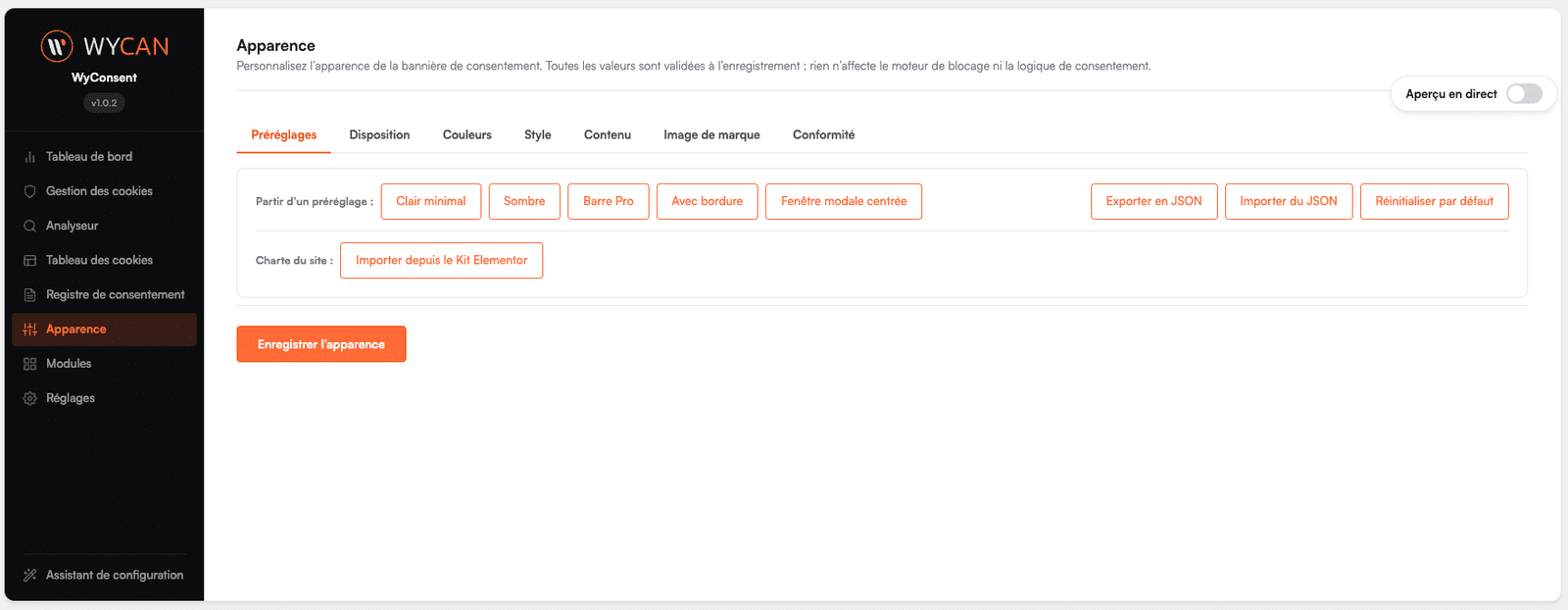This screenshot has width=1568, height=610.
Task: Click the Apparence sliders icon
Action: tap(30, 330)
